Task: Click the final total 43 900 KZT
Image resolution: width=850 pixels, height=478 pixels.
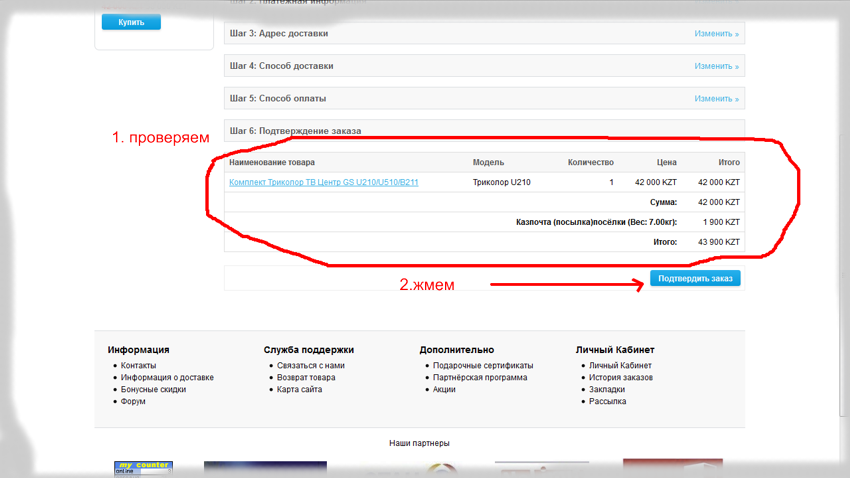Action: click(x=719, y=242)
